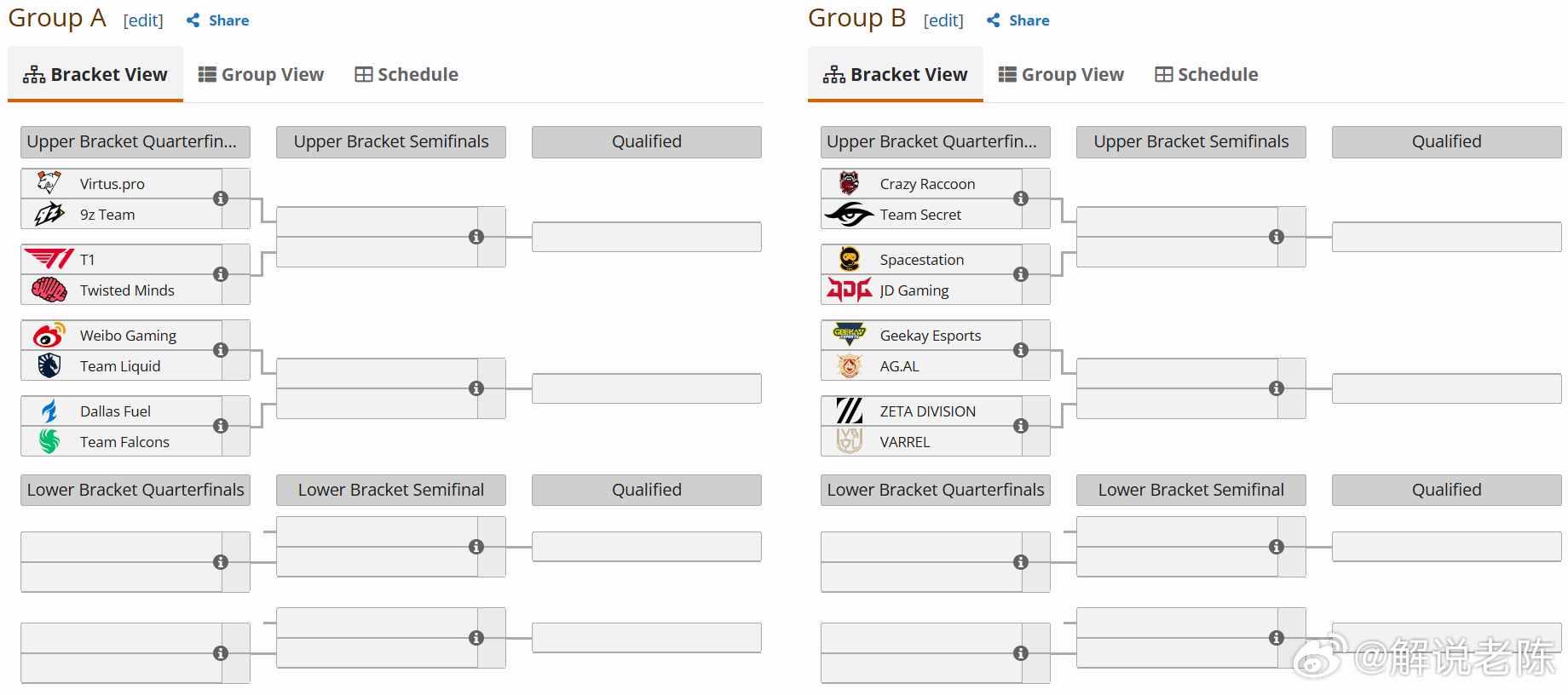Click edit link beside Group A heading
Image resolution: width=1568 pixels, height=695 pixels.
[x=143, y=20]
